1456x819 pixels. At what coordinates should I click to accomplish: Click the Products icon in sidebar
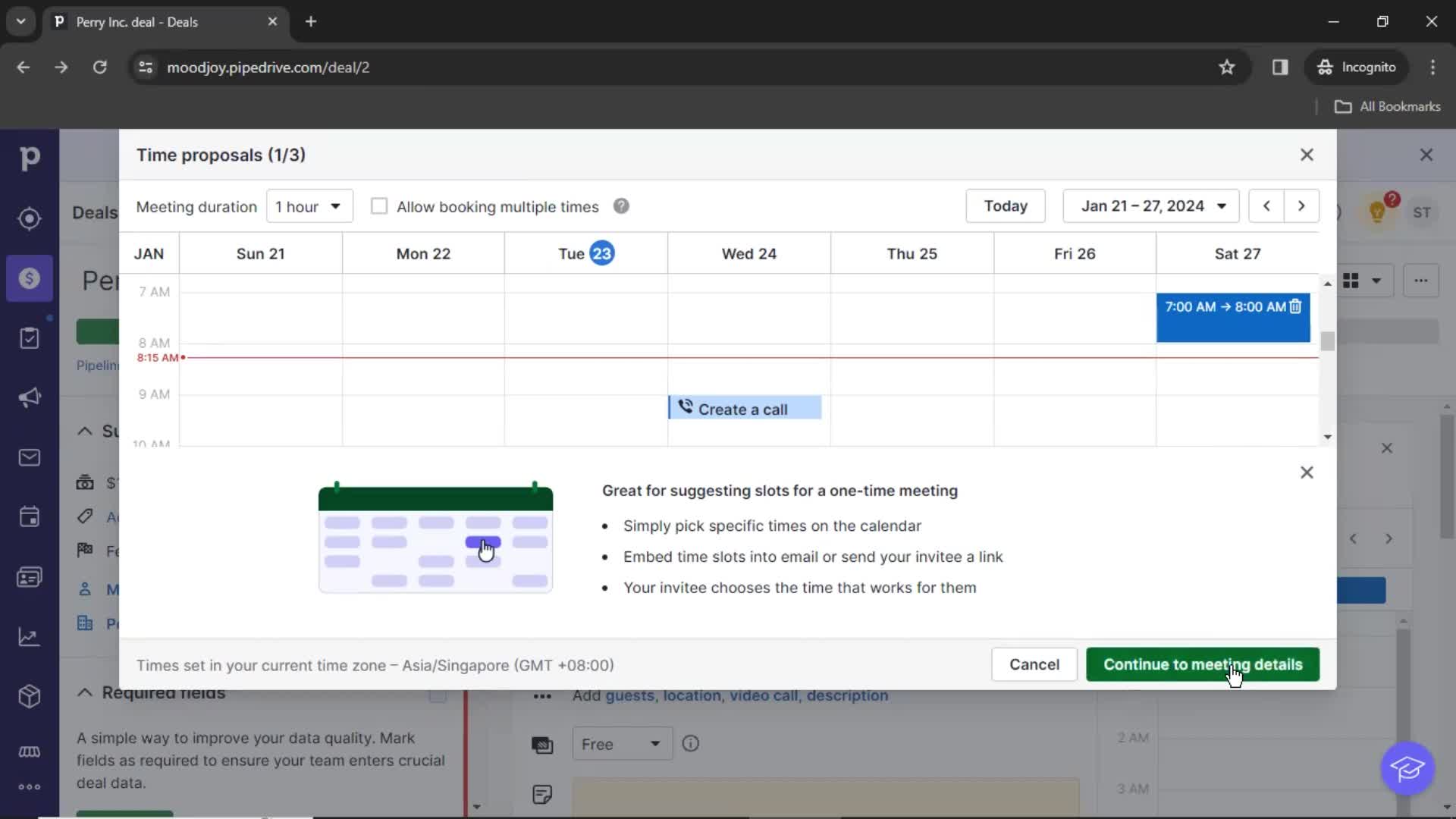click(29, 696)
